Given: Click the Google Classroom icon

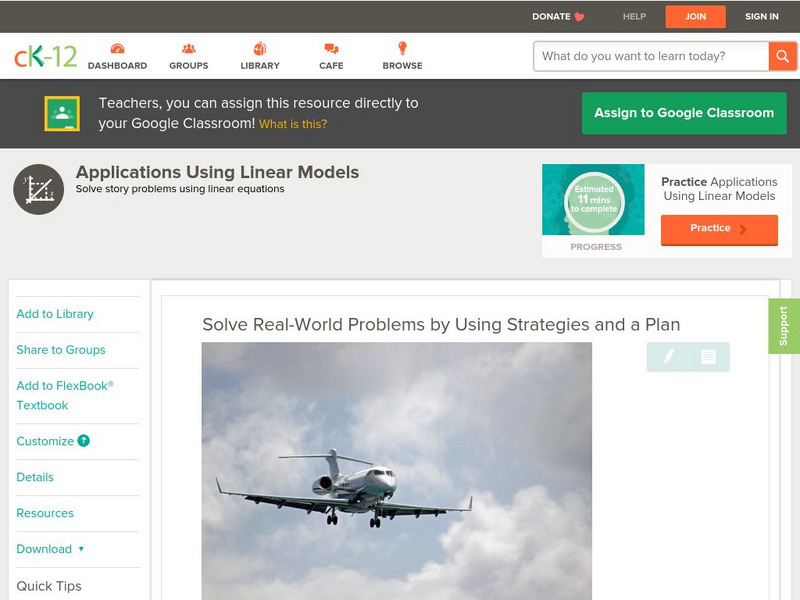Looking at the screenshot, I should pos(62,113).
